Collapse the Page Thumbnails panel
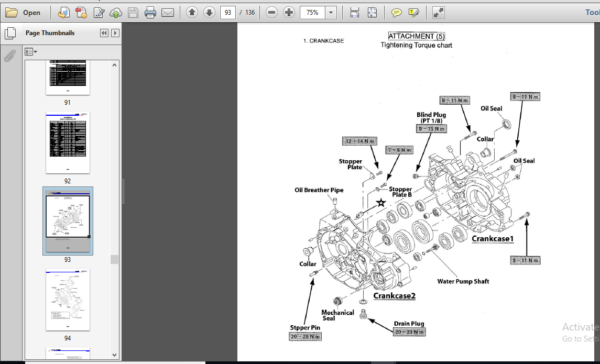 (x=104, y=33)
